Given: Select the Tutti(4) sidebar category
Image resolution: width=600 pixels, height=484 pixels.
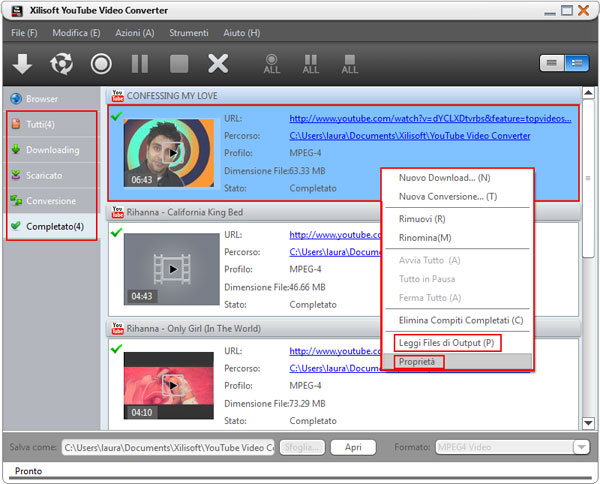Looking at the screenshot, I should tap(51, 124).
